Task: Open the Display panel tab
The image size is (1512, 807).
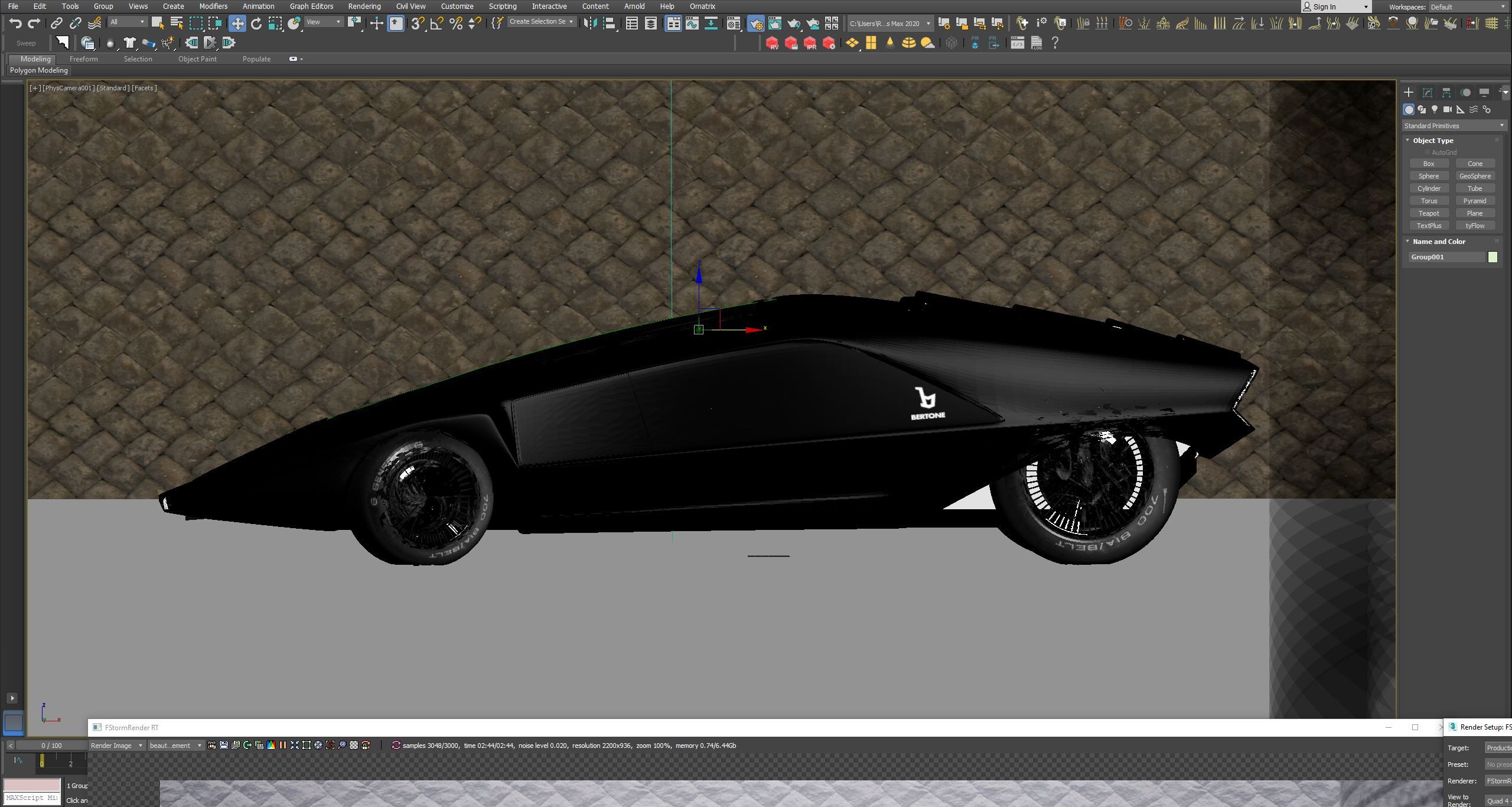Action: coord(1484,93)
